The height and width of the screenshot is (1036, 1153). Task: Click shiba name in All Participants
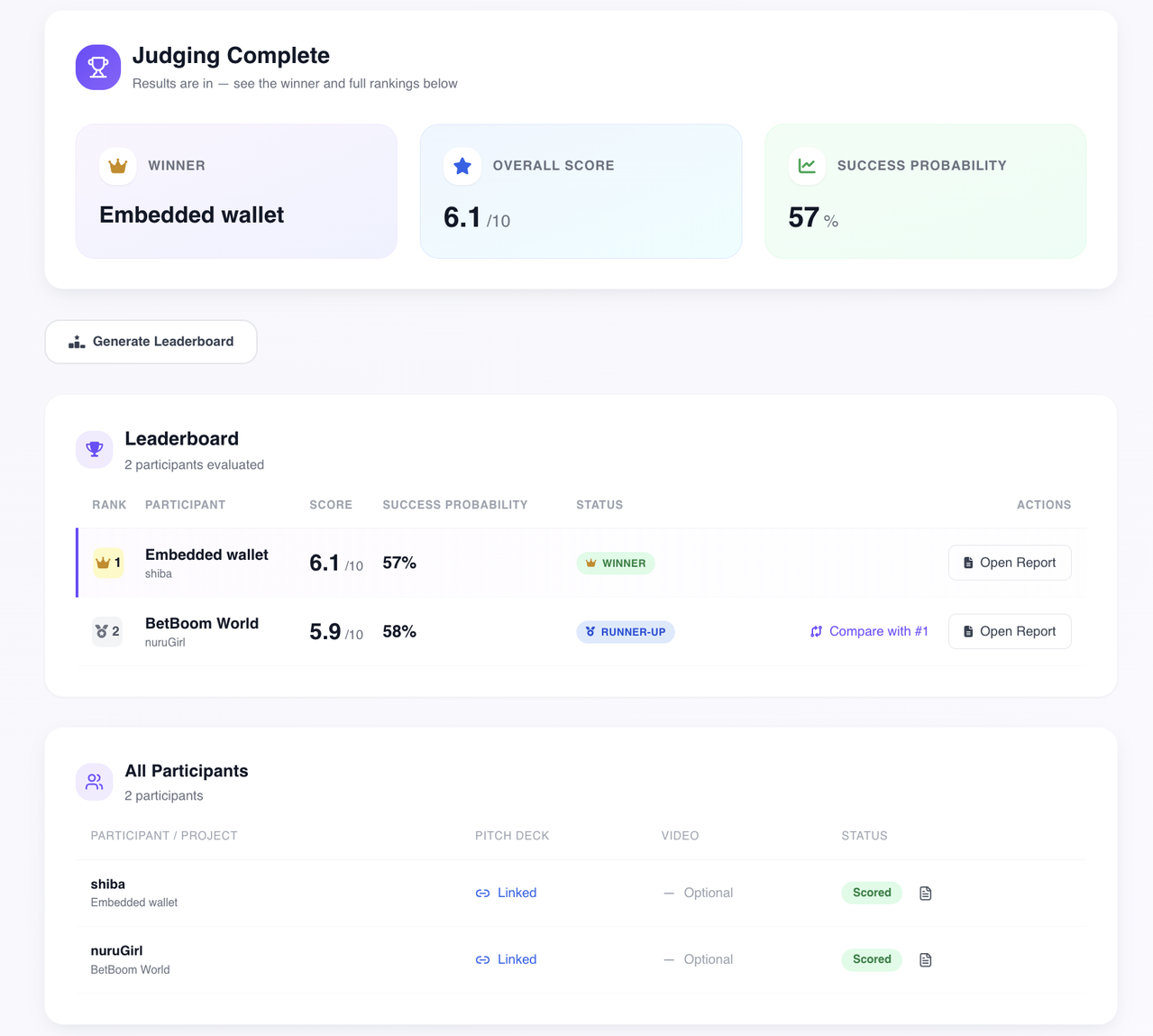[108, 884]
